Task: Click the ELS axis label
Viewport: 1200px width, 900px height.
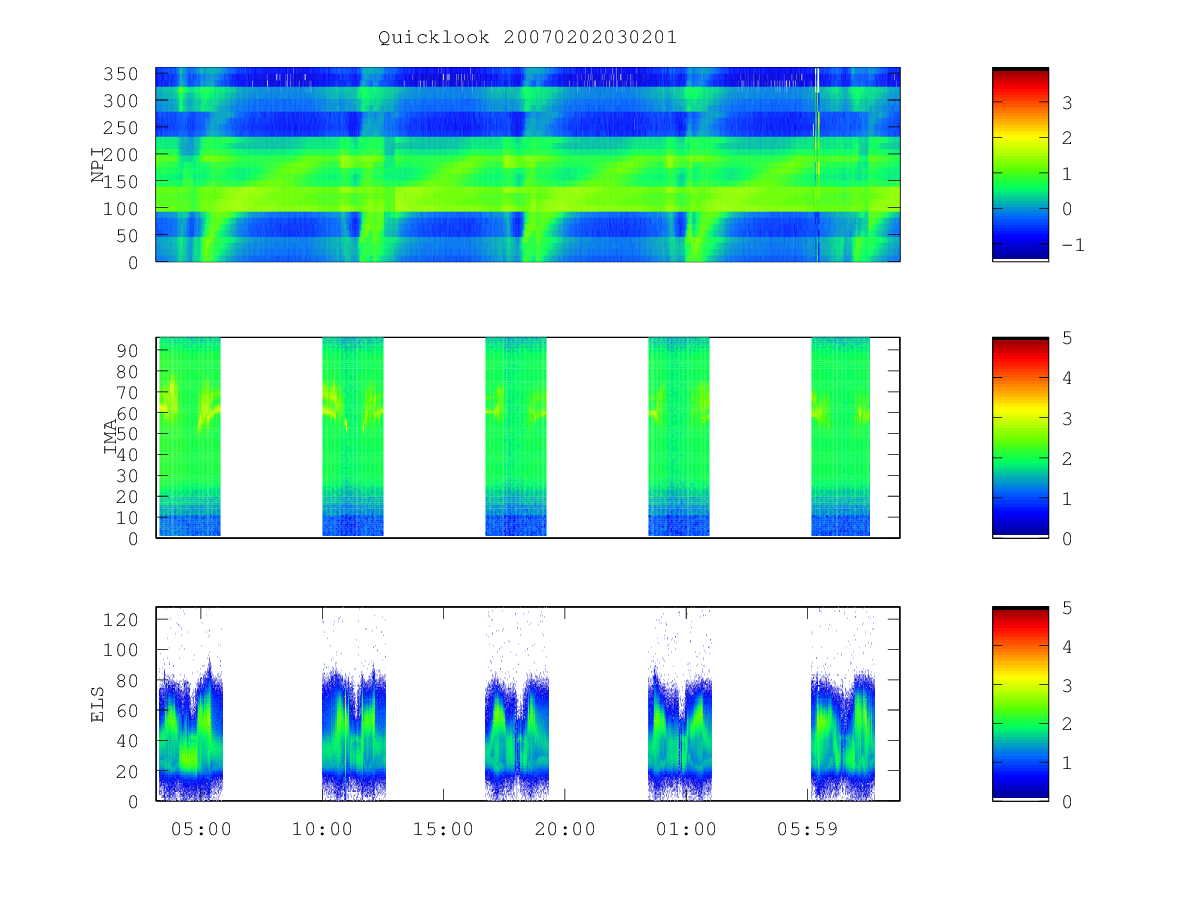Action: tap(98, 704)
